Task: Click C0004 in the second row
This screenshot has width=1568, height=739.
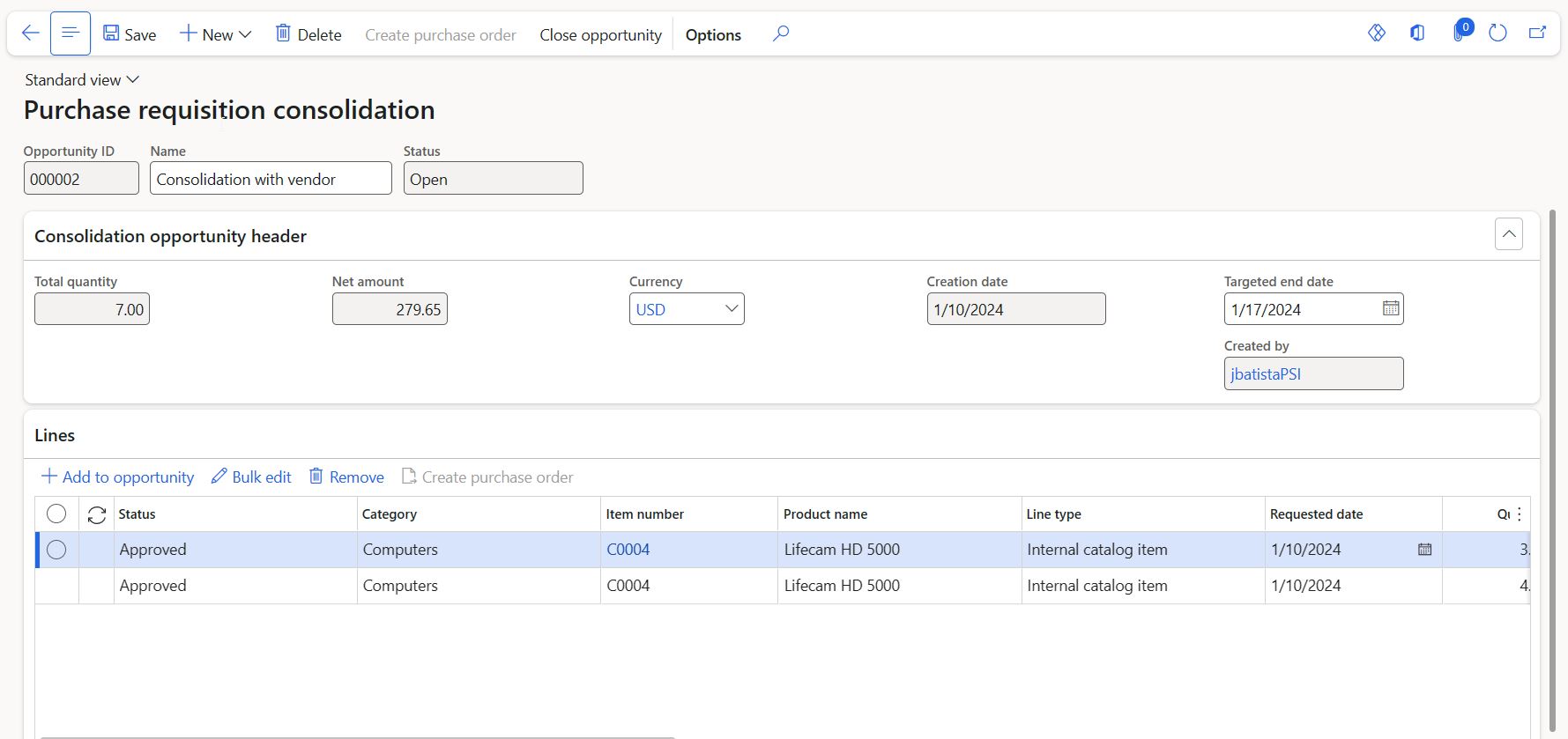Action: (628, 586)
